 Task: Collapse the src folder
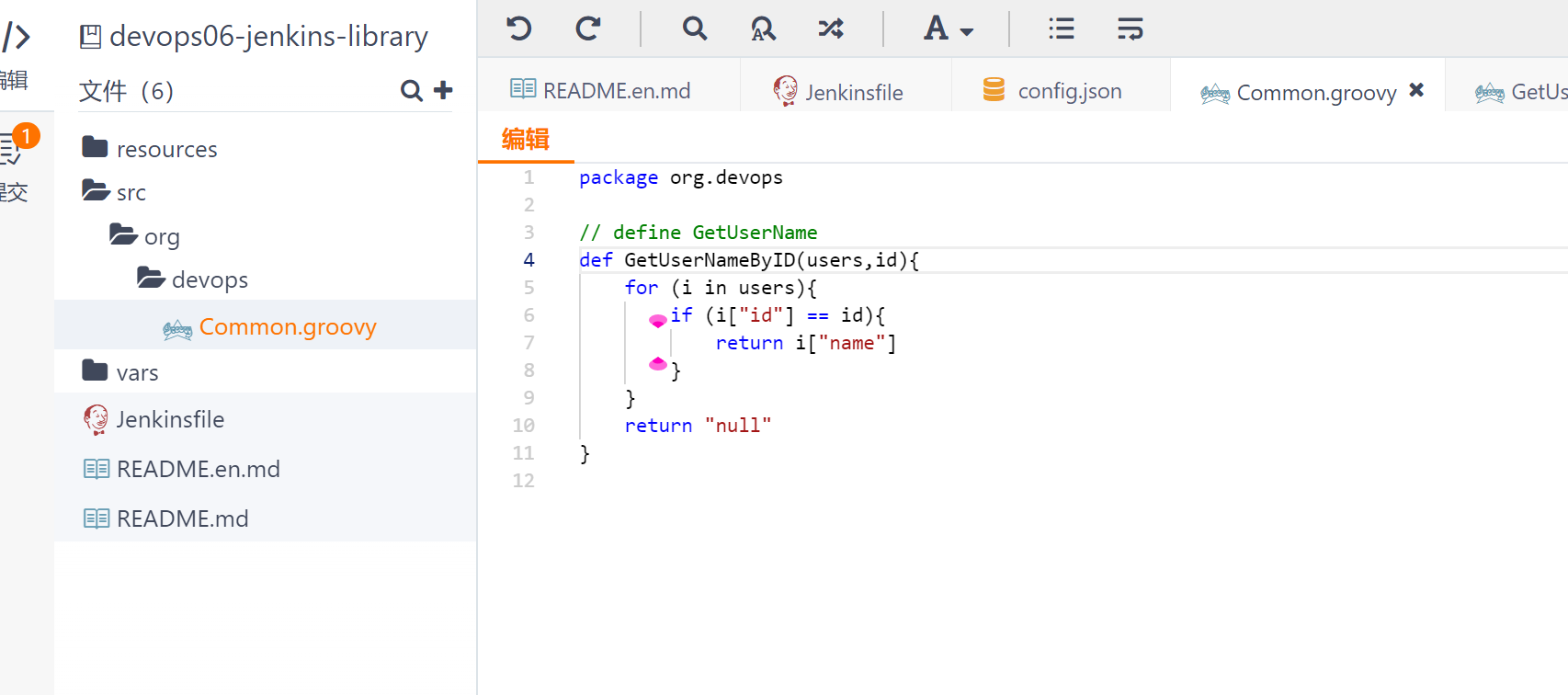(x=114, y=192)
